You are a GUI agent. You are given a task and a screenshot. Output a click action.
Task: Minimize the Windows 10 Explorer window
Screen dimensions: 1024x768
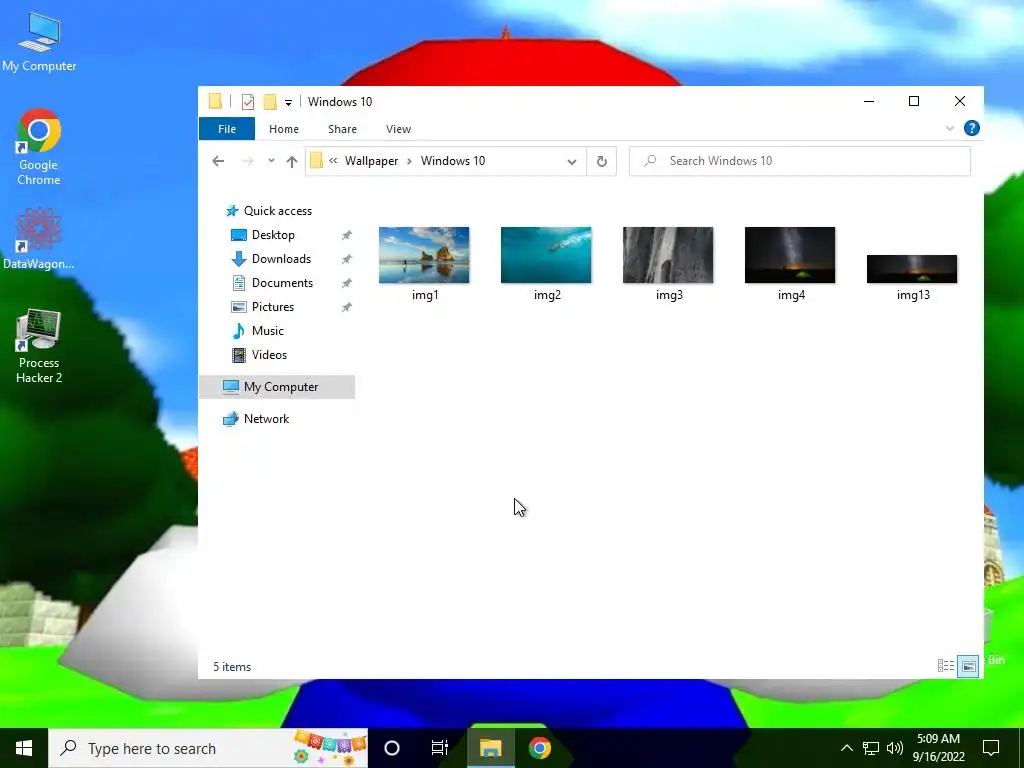pos(869,101)
